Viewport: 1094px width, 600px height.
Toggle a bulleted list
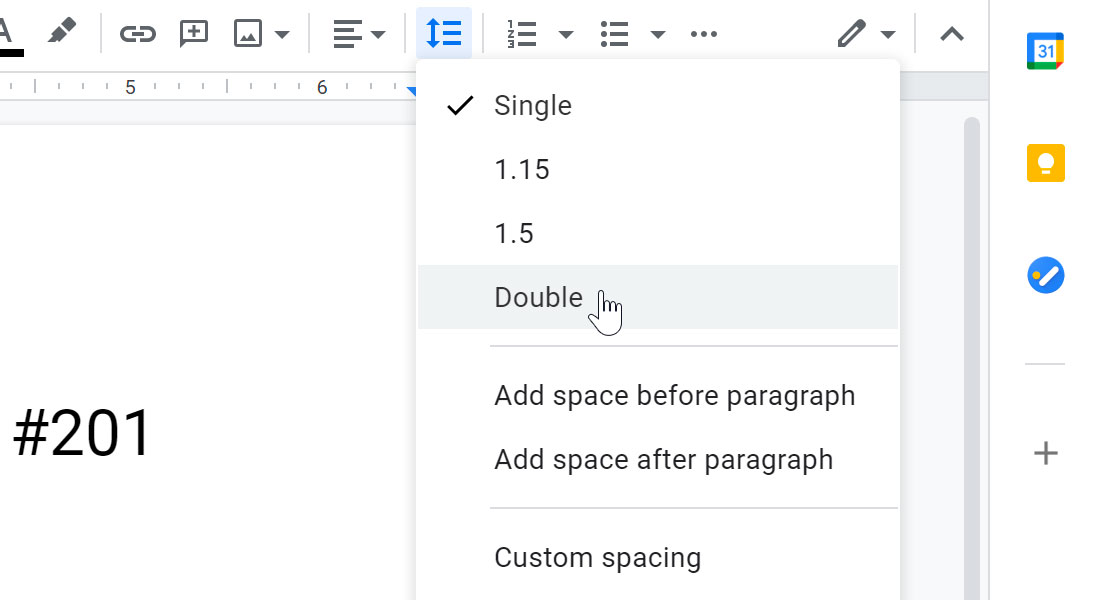614,33
